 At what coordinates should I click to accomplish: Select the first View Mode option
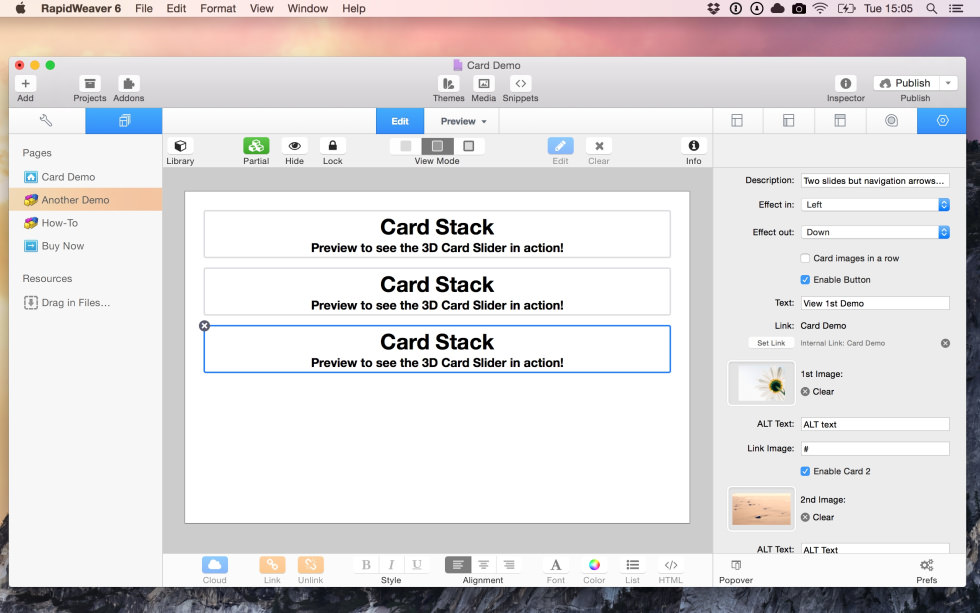pyautogui.click(x=406, y=146)
